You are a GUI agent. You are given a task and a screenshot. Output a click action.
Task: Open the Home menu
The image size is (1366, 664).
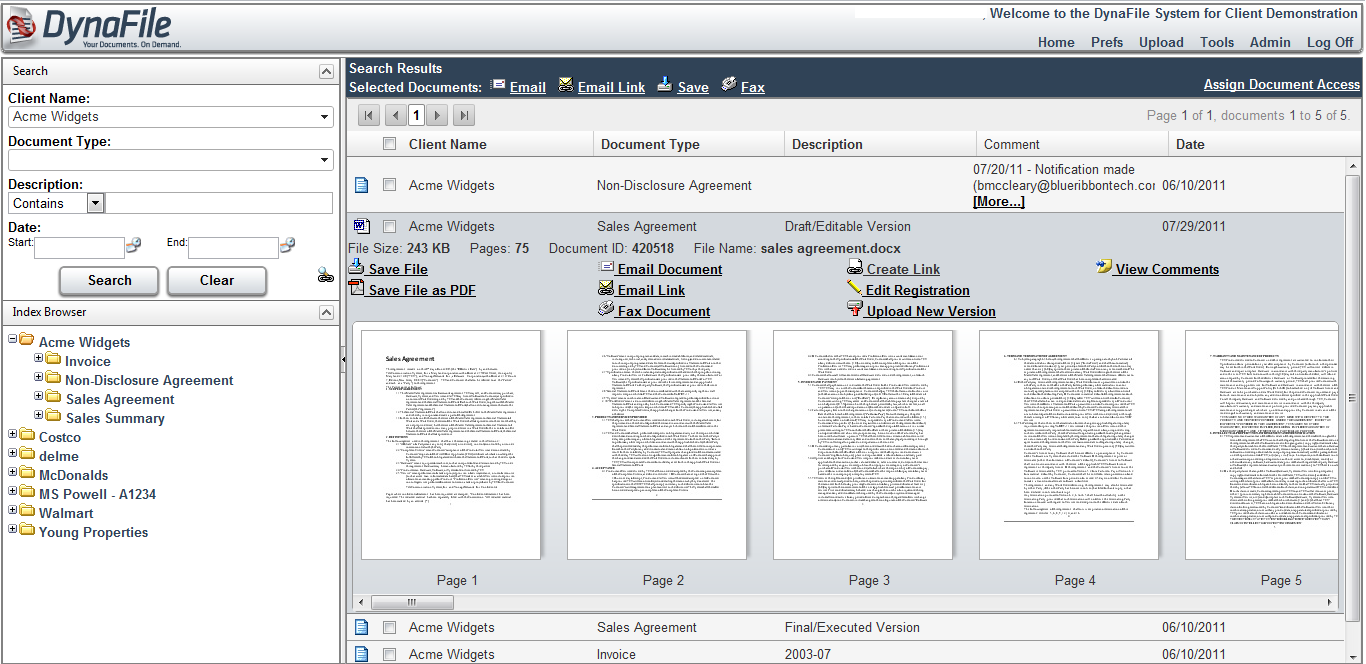click(1056, 42)
